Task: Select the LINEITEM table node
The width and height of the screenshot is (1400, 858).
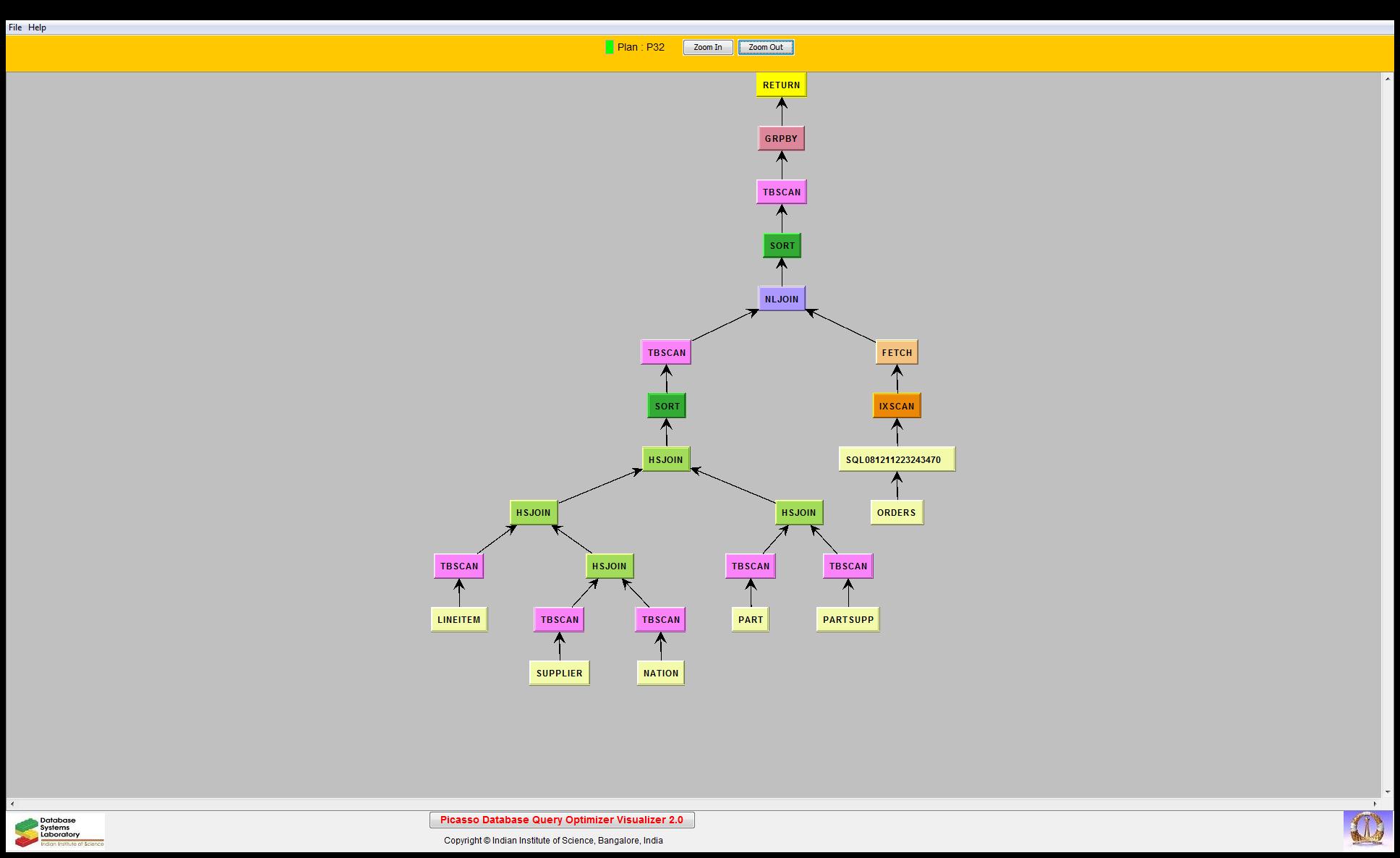Action: pos(459,619)
